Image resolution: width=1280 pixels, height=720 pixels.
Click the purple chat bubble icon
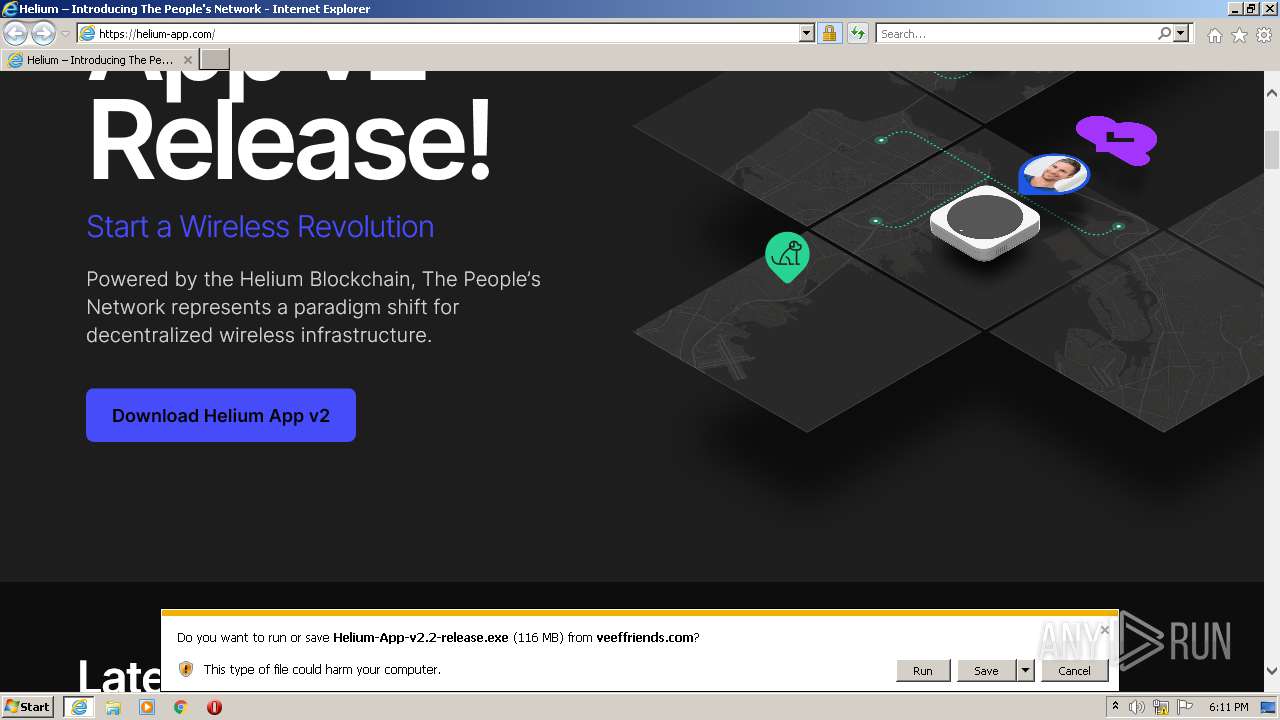pos(1117,139)
